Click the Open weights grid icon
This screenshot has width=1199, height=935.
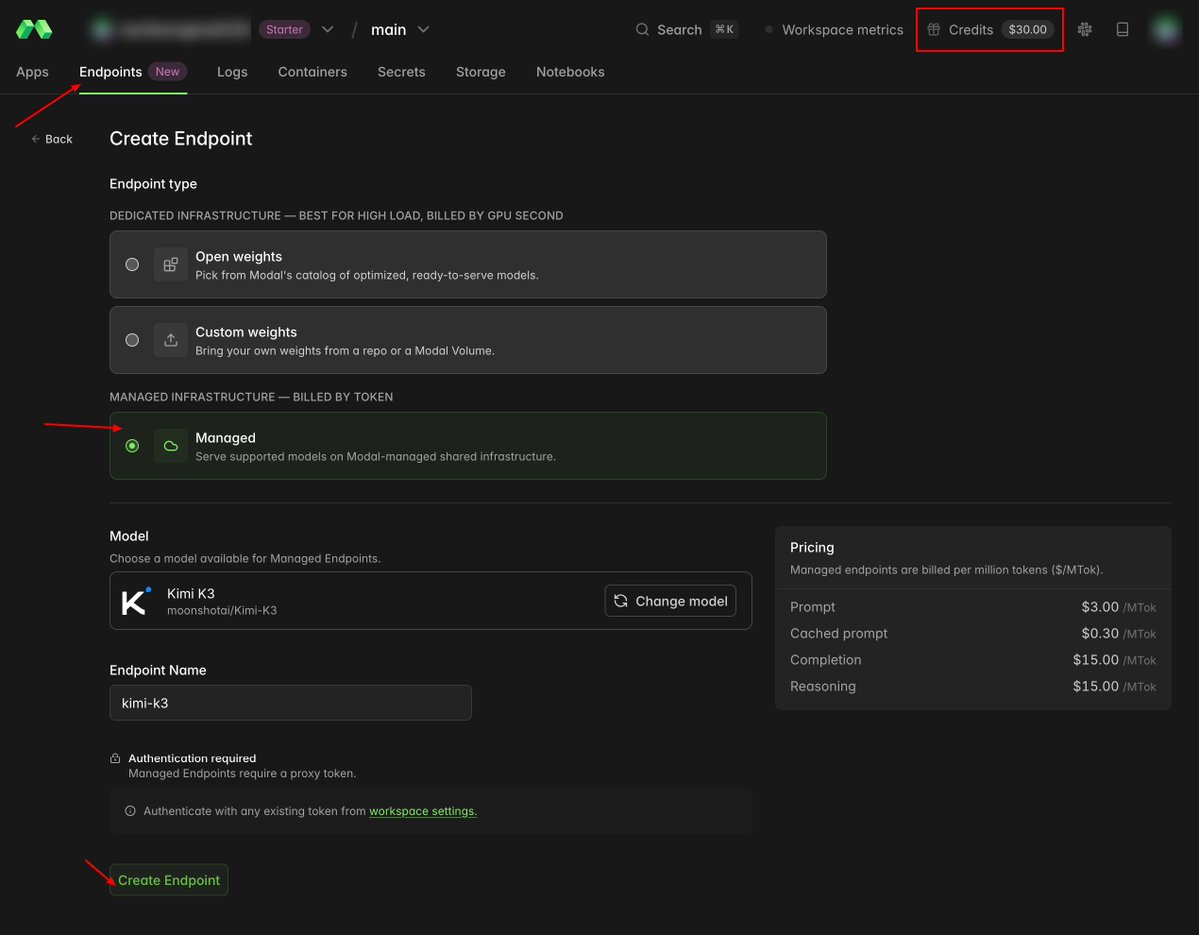click(171, 265)
